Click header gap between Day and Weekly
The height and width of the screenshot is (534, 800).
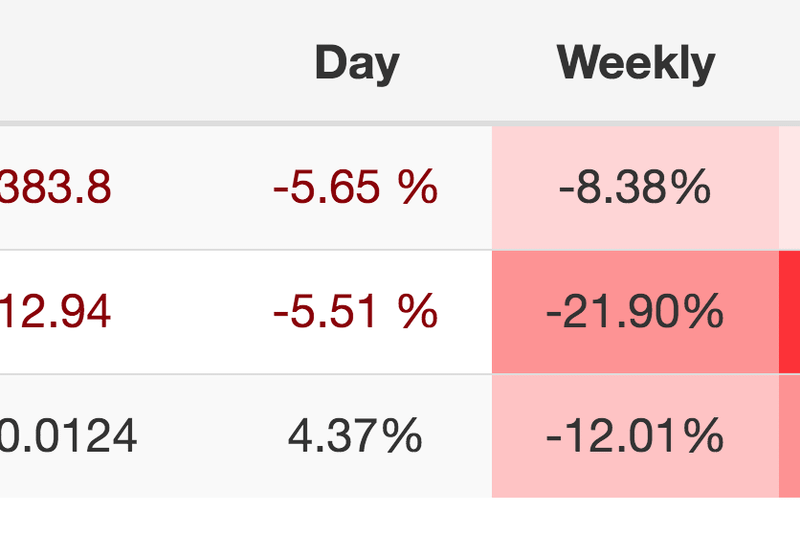coord(478,64)
